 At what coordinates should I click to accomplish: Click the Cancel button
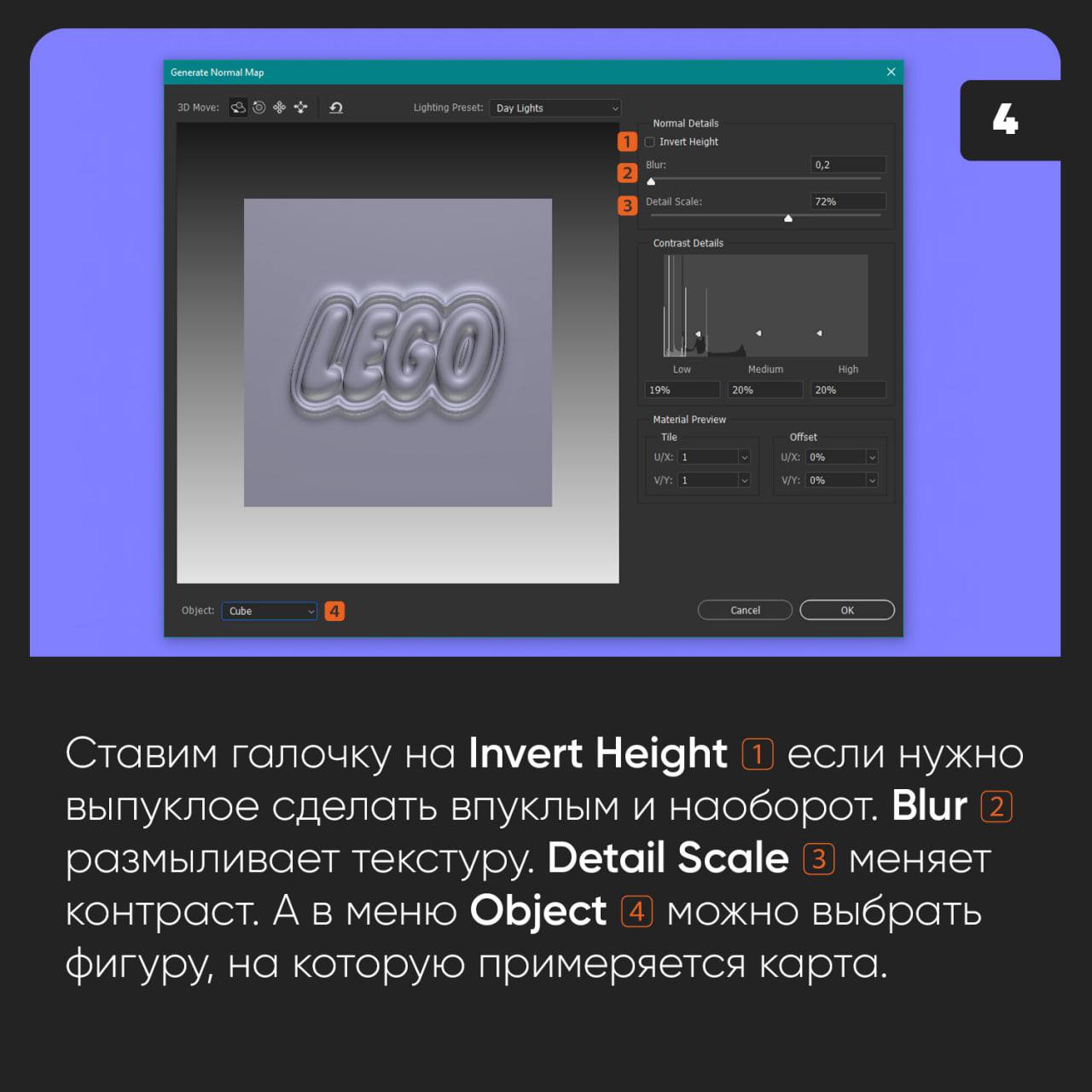point(745,610)
